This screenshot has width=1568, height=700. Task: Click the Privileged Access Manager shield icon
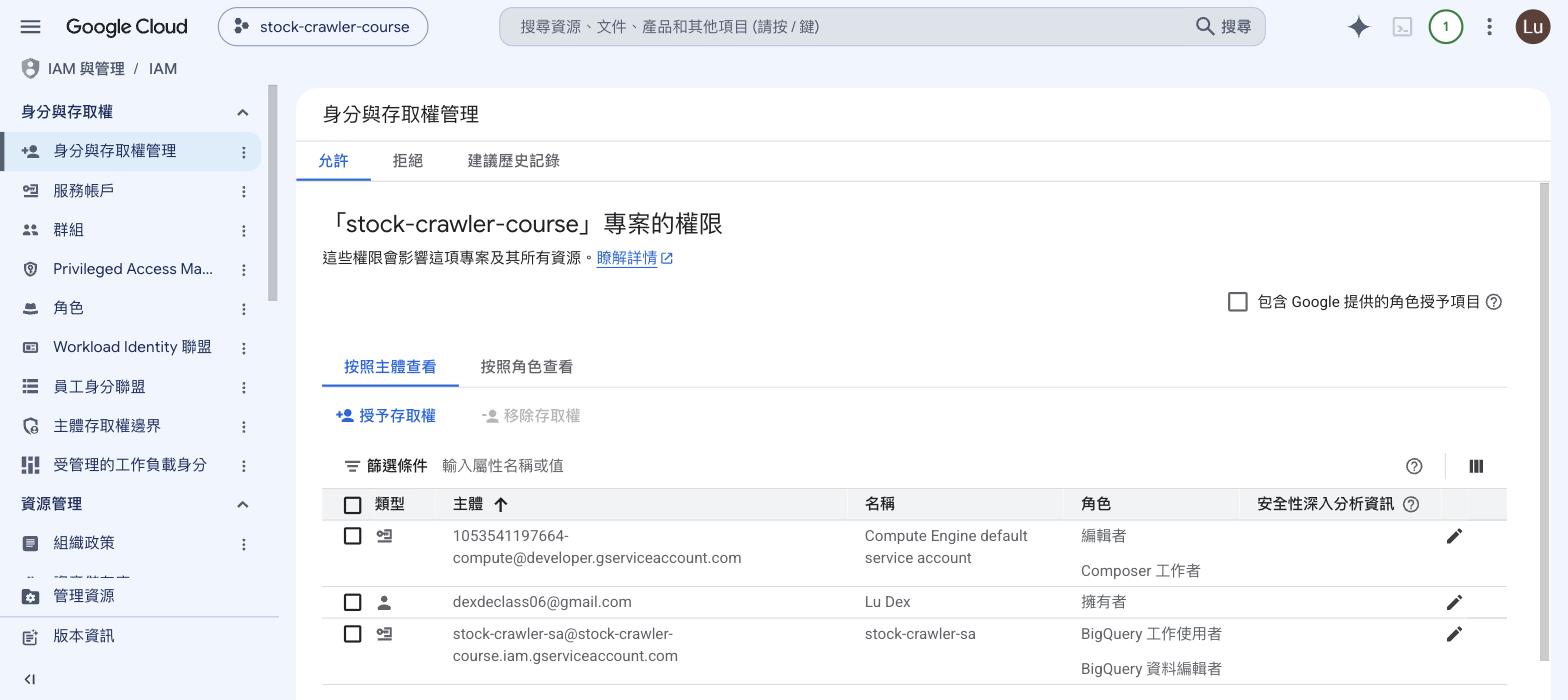click(x=30, y=269)
